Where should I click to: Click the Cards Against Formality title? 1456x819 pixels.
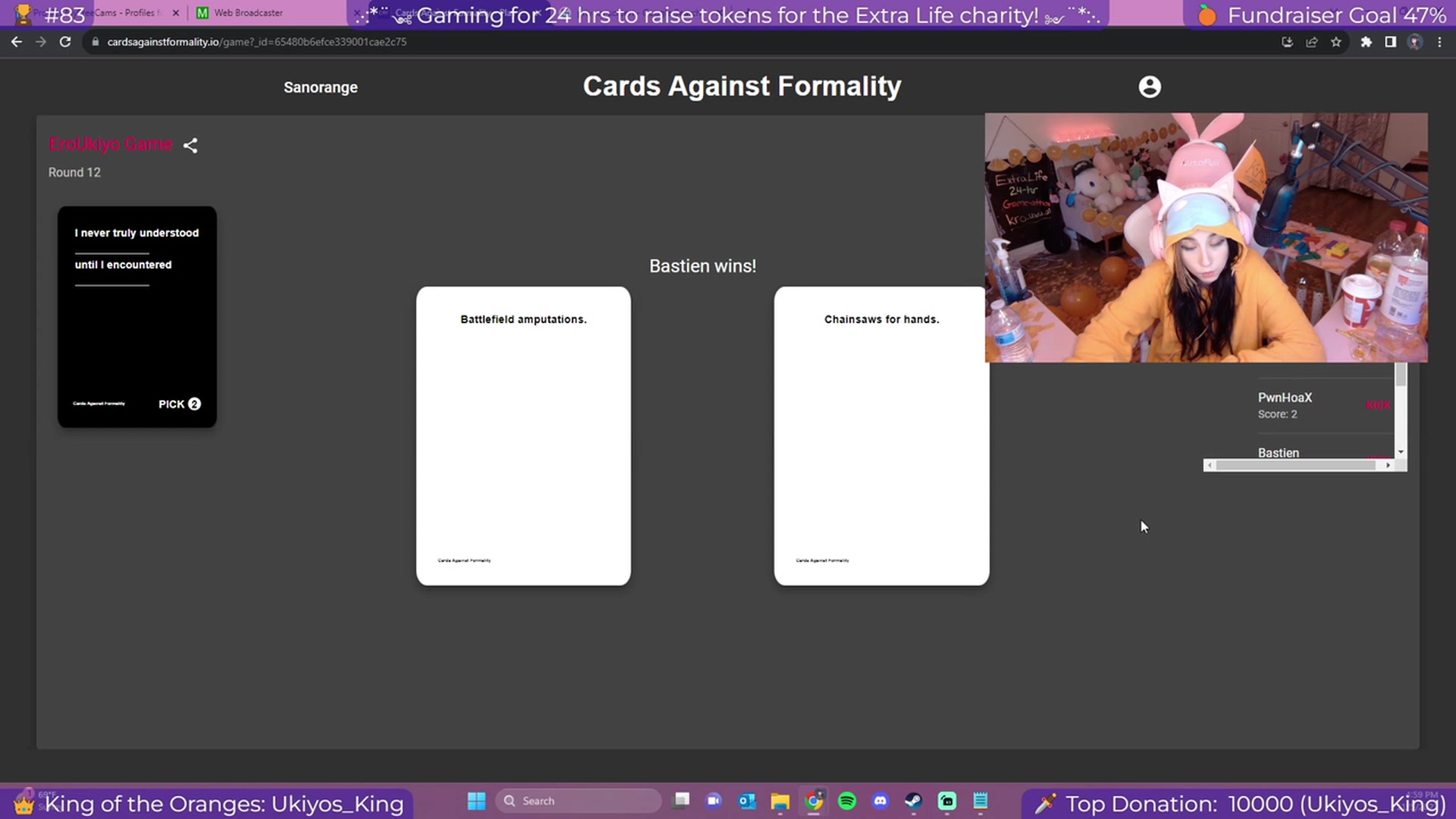742,86
